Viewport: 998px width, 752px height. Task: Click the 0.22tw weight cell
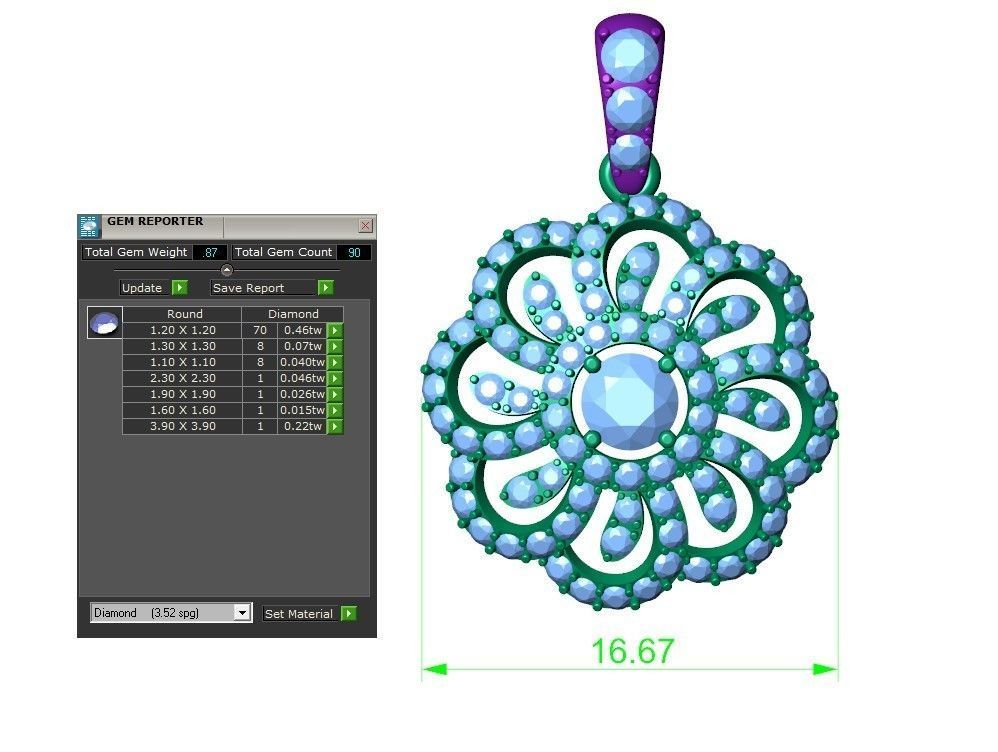(302, 426)
